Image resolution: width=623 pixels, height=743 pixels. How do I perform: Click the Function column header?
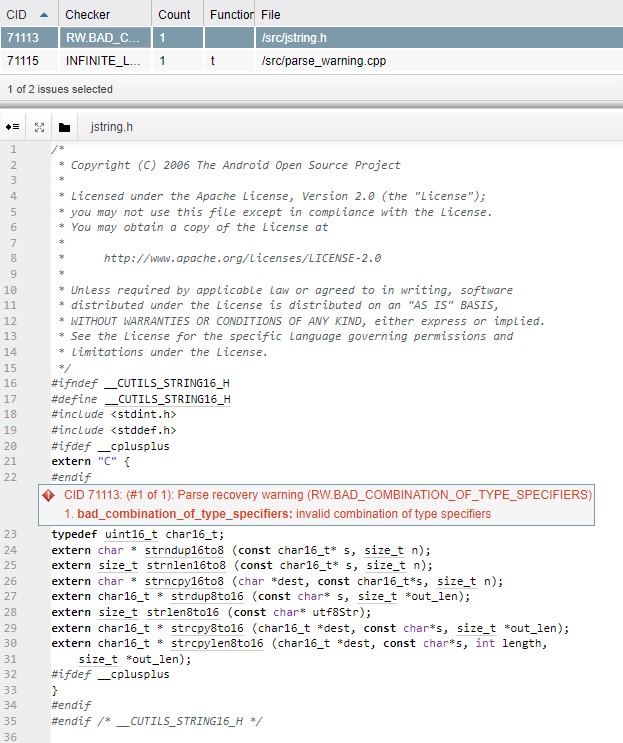click(229, 15)
